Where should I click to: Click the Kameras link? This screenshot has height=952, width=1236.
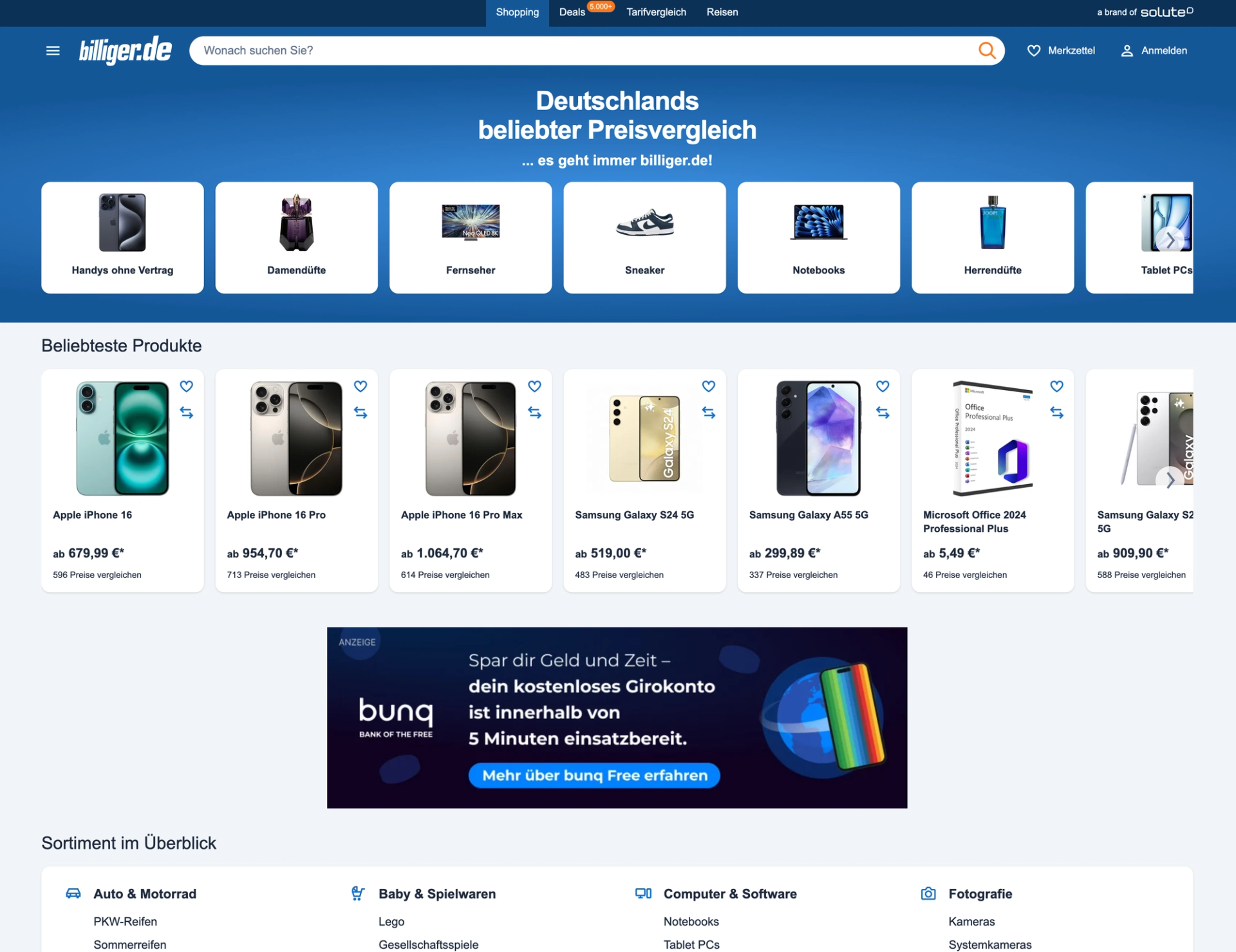(x=972, y=922)
